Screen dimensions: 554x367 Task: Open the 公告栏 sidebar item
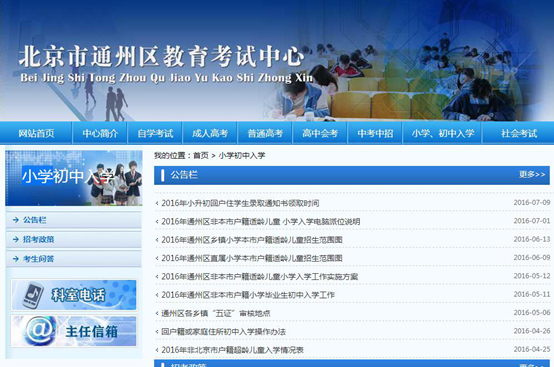[74, 220]
